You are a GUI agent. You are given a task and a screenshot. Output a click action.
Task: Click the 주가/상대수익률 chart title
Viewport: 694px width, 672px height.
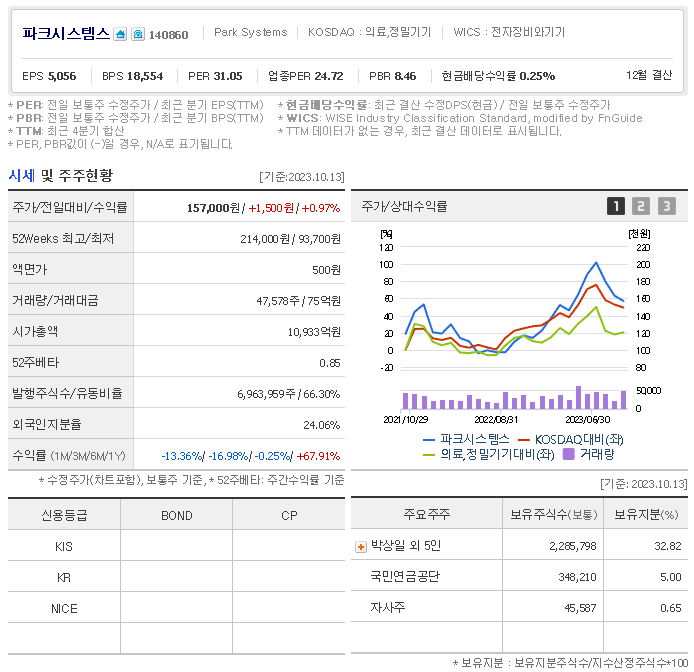(x=404, y=206)
